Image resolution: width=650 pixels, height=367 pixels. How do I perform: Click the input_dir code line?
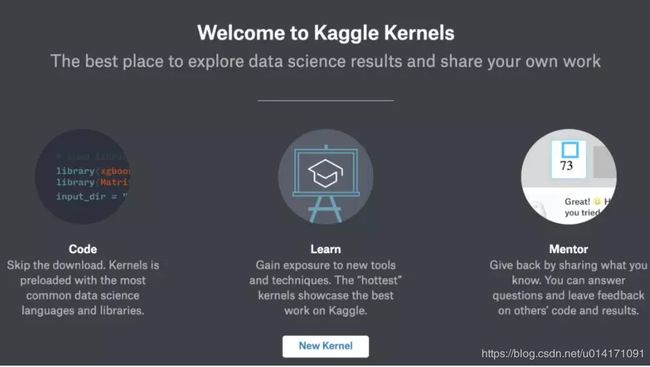point(91,197)
